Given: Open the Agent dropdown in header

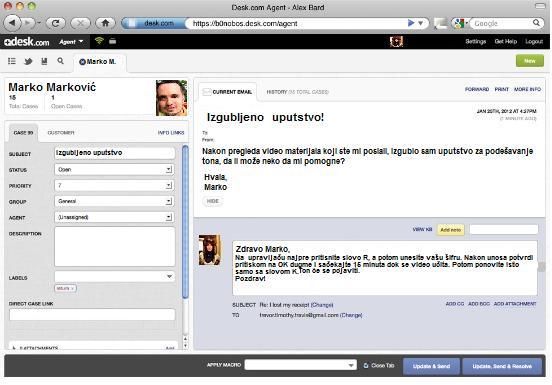Looking at the screenshot, I should coord(71,42).
